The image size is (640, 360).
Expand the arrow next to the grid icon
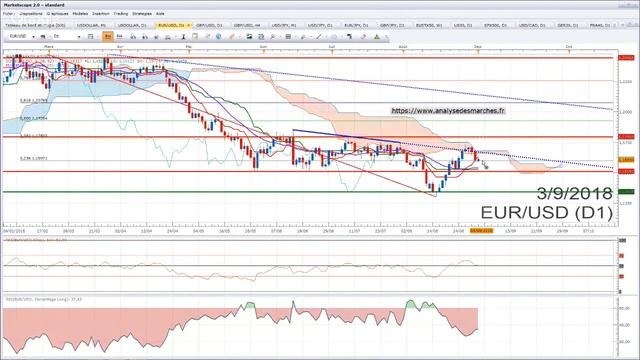(x=295, y=37)
